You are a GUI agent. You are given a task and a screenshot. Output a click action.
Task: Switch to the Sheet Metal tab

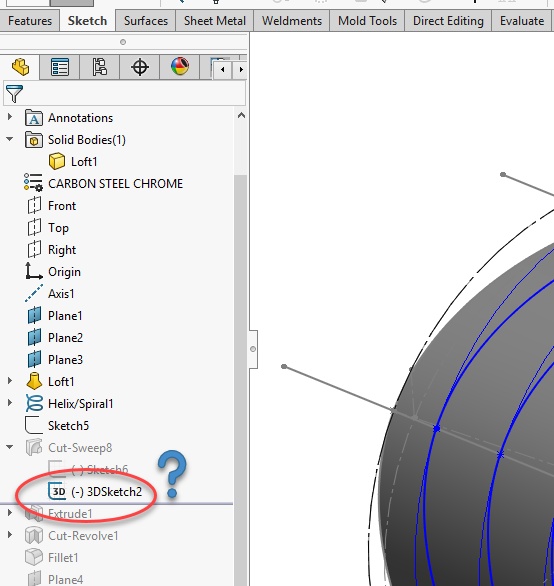click(x=215, y=21)
